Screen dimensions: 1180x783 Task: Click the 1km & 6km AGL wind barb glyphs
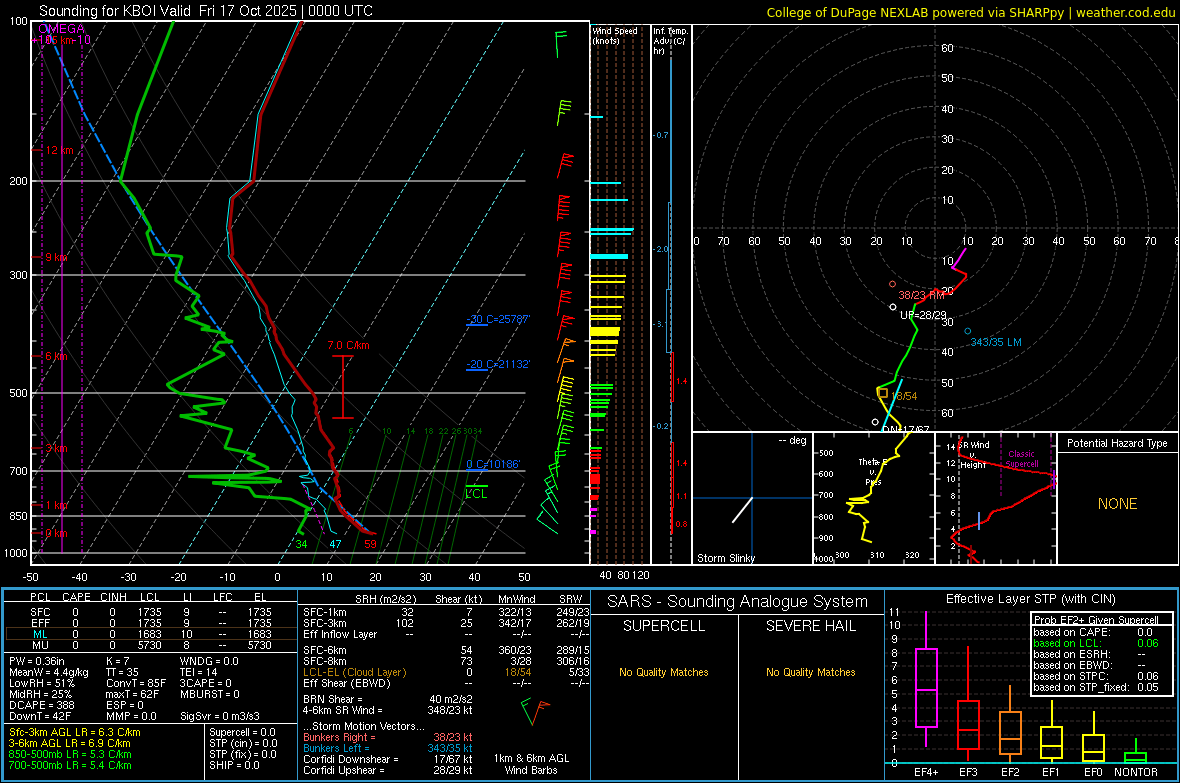535,711
